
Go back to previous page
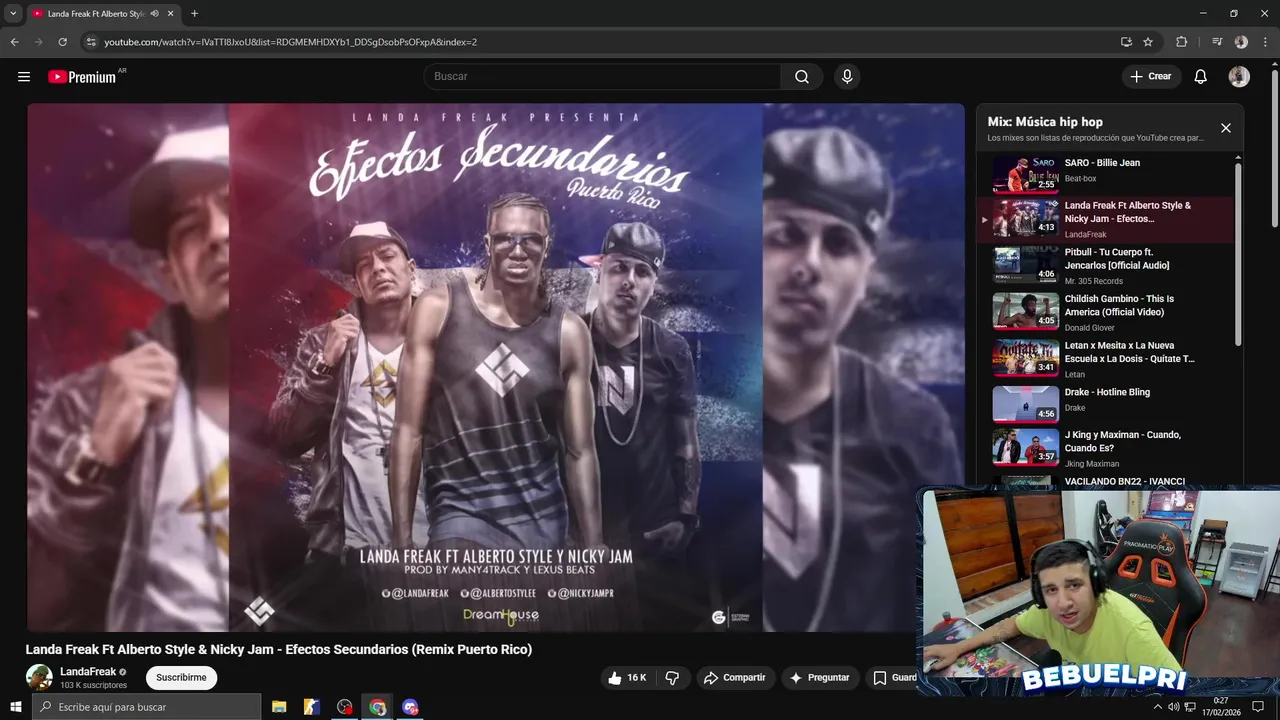(14, 42)
